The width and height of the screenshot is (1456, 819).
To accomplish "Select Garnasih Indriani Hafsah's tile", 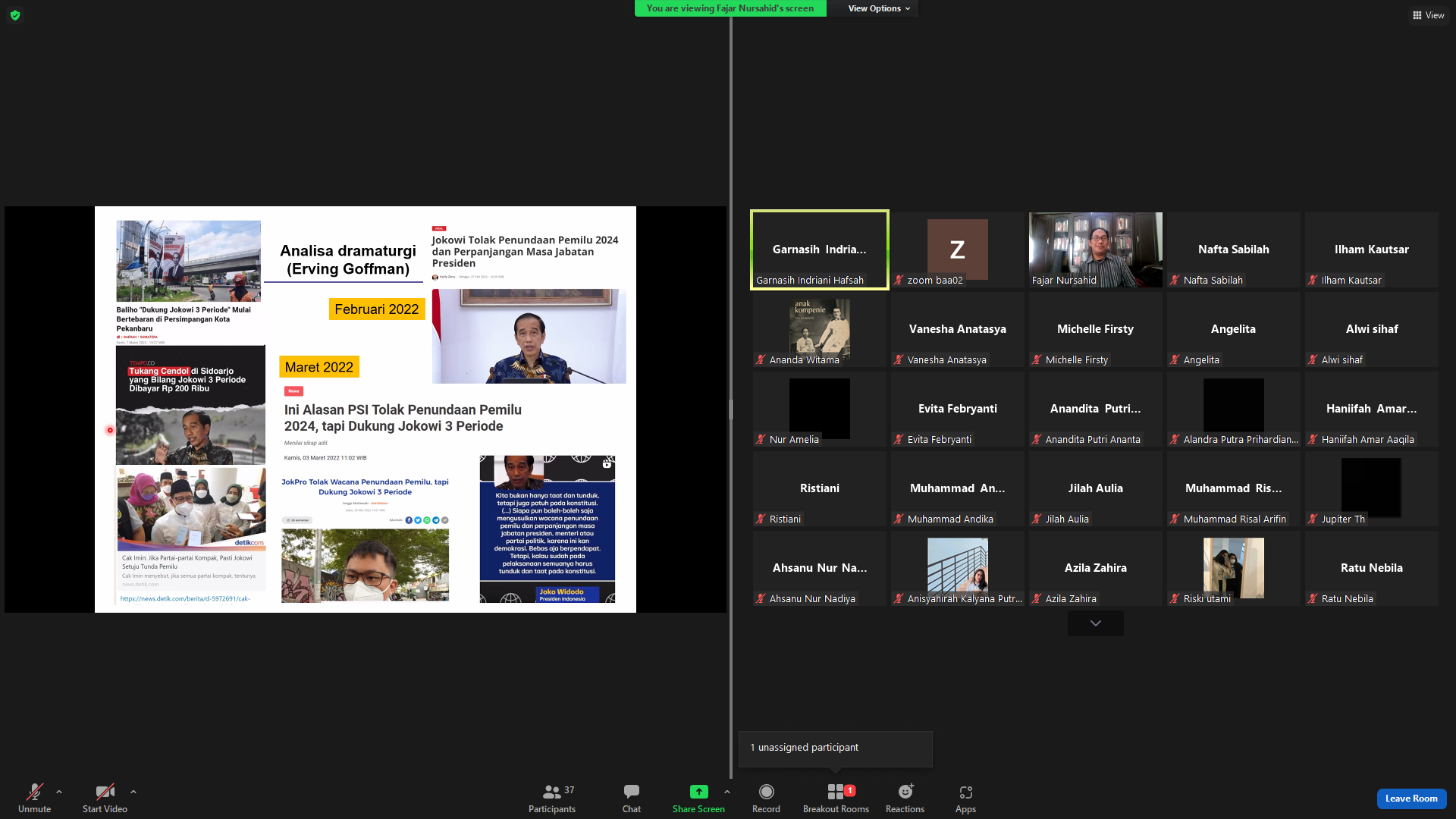I will [819, 249].
